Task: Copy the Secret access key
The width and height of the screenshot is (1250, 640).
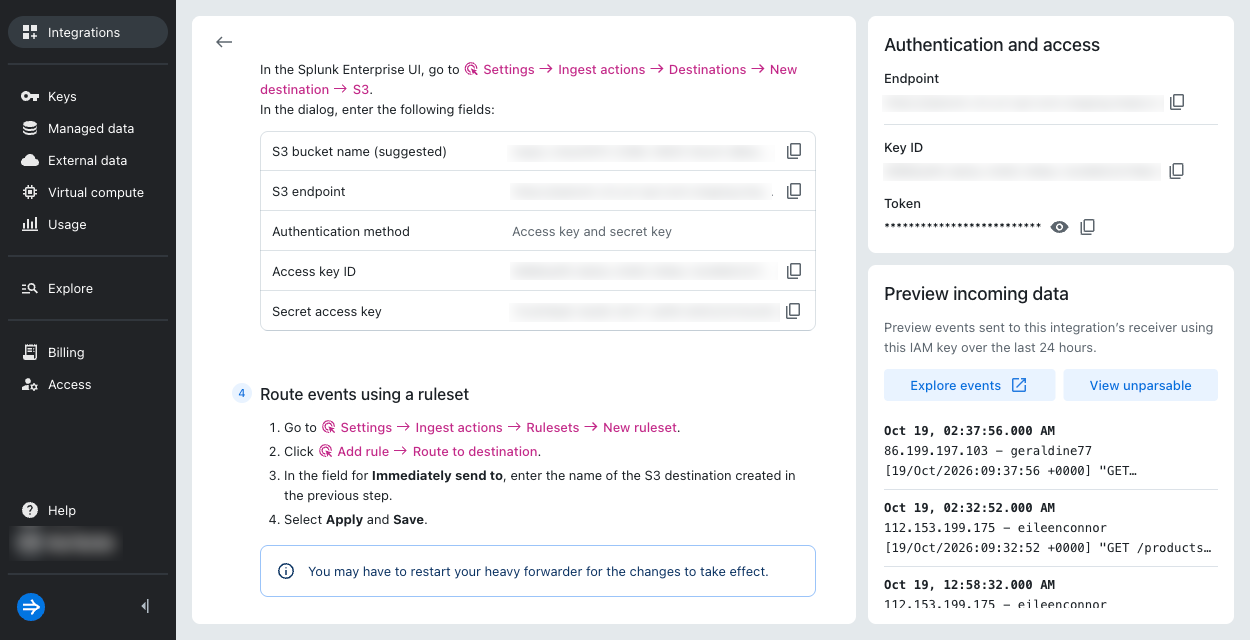Action: point(794,311)
